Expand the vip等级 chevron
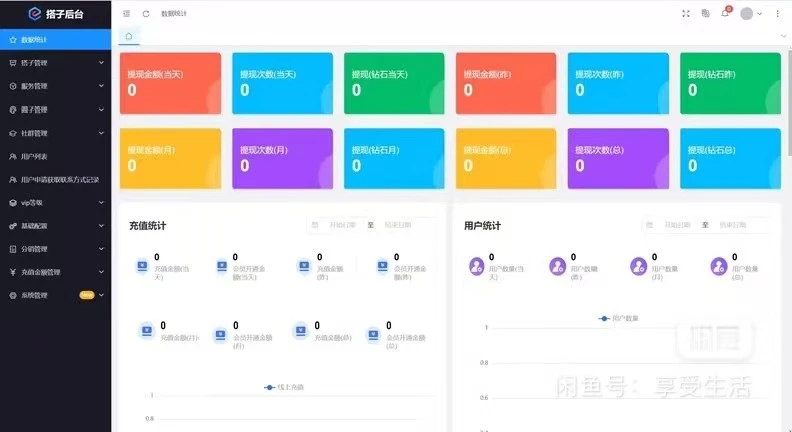 coord(101,203)
